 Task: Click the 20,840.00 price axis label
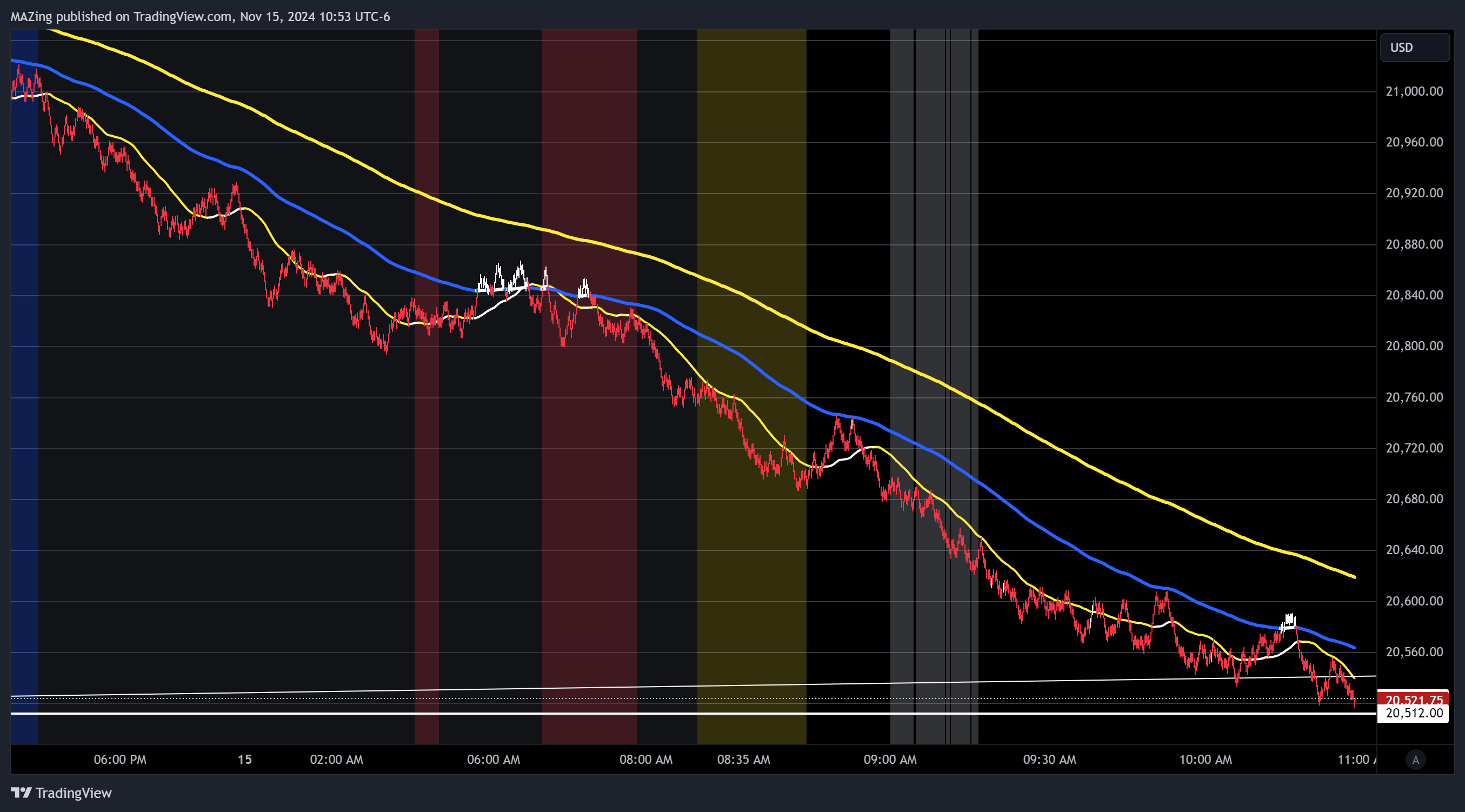[x=1414, y=295]
